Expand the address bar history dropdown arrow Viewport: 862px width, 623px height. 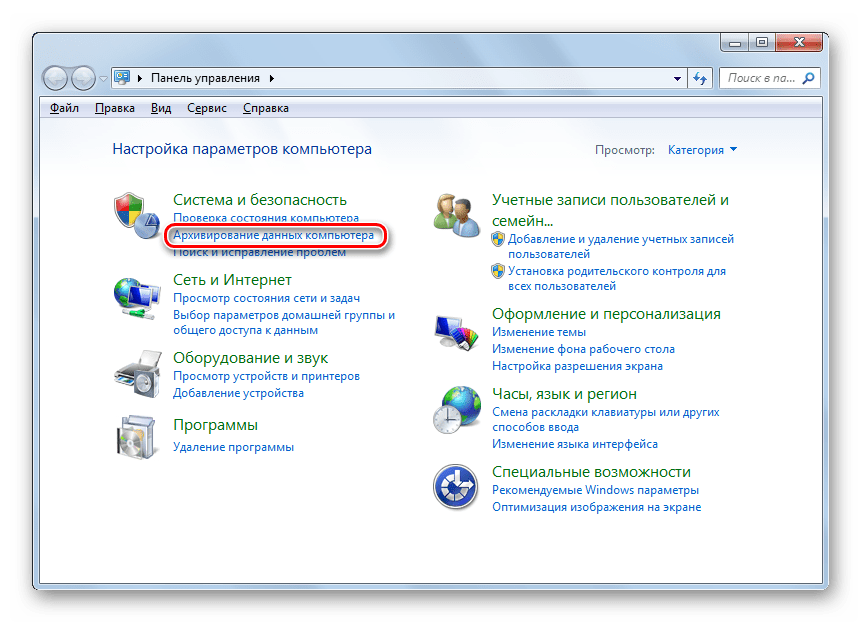click(677, 78)
